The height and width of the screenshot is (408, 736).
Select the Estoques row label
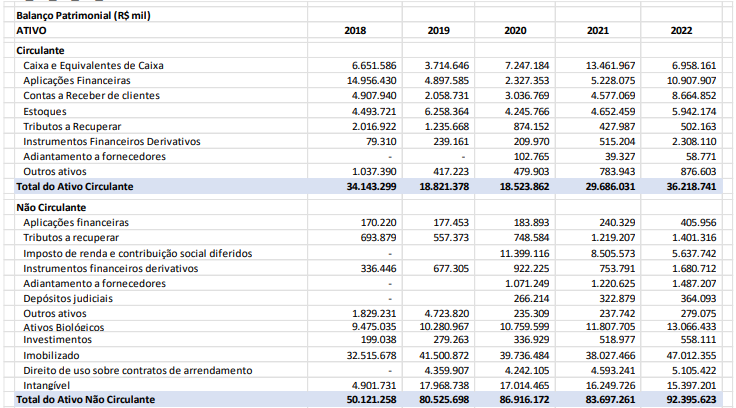coord(44,111)
